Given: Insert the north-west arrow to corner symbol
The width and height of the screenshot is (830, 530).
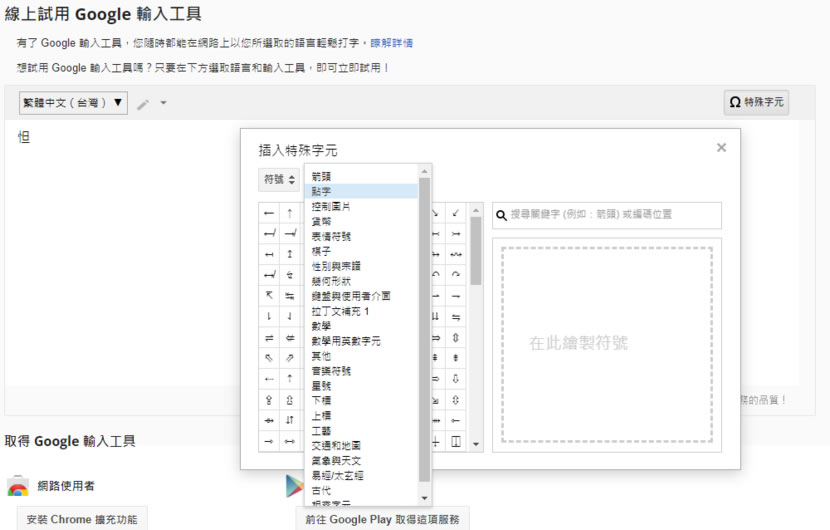Looking at the screenshot, I should pyautogui.click(x=269, y=296).
